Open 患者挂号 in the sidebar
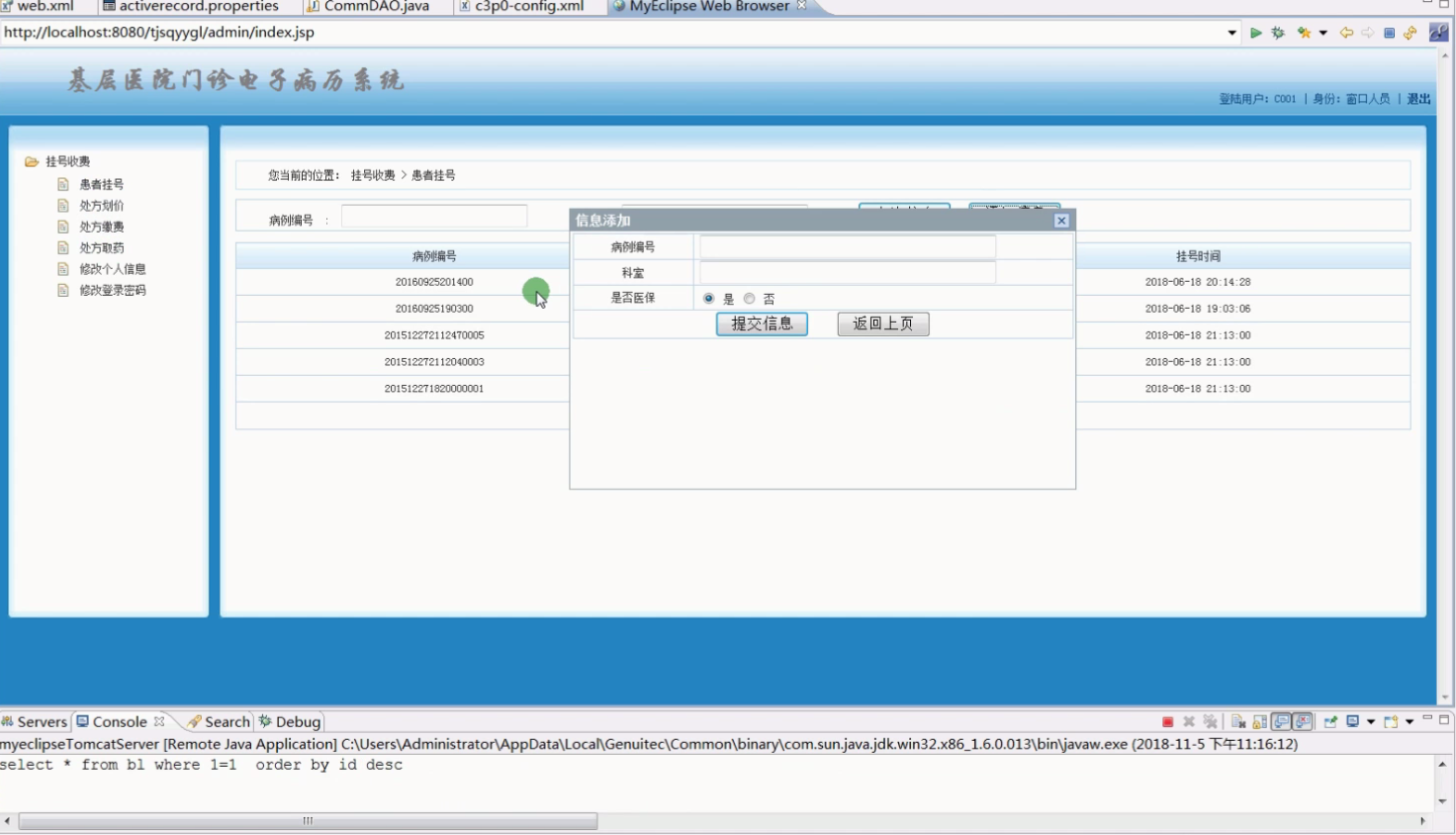Image resolution: width=1456 pixels, height=835 pixels. (x=101, y=184)
